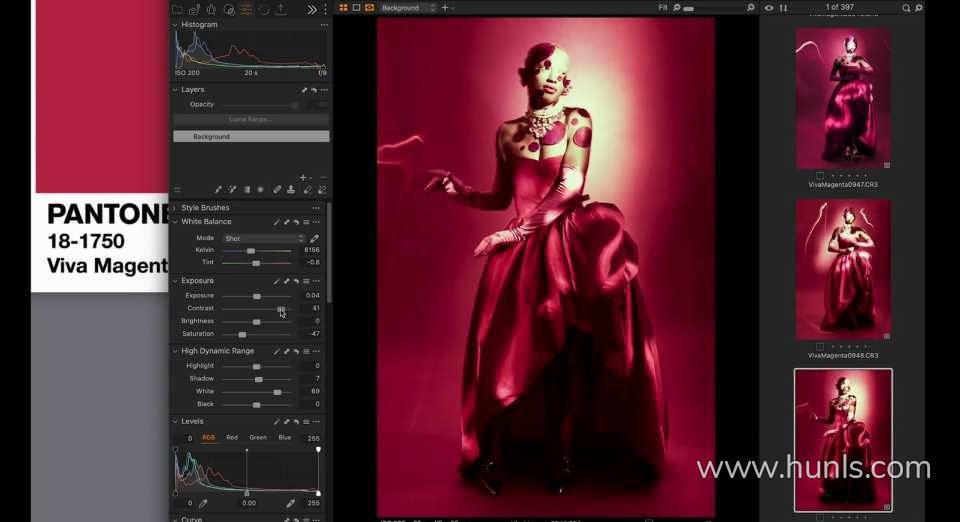Click the browser sort order arrows icon

[783, 8]
